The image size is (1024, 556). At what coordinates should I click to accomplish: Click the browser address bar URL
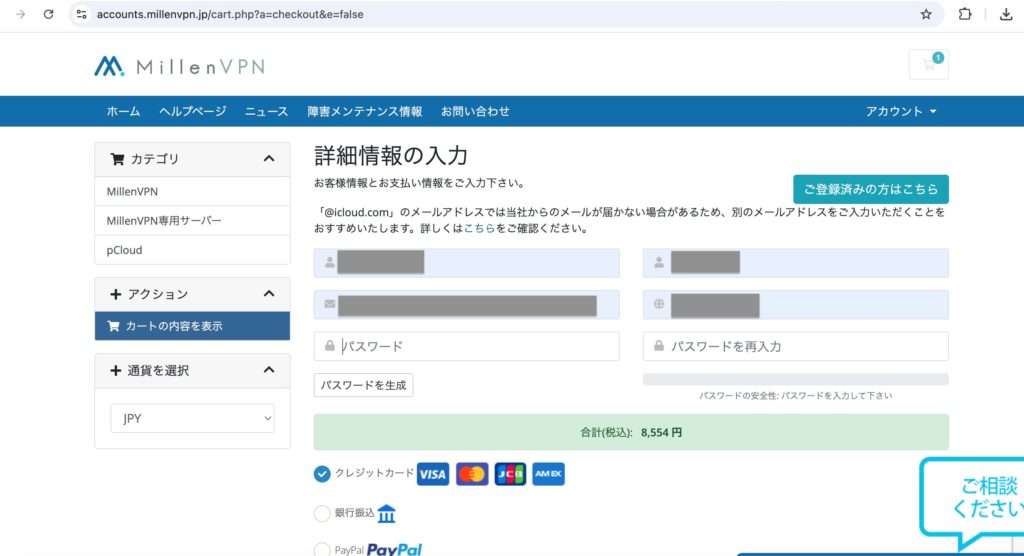tap(230, 14)
